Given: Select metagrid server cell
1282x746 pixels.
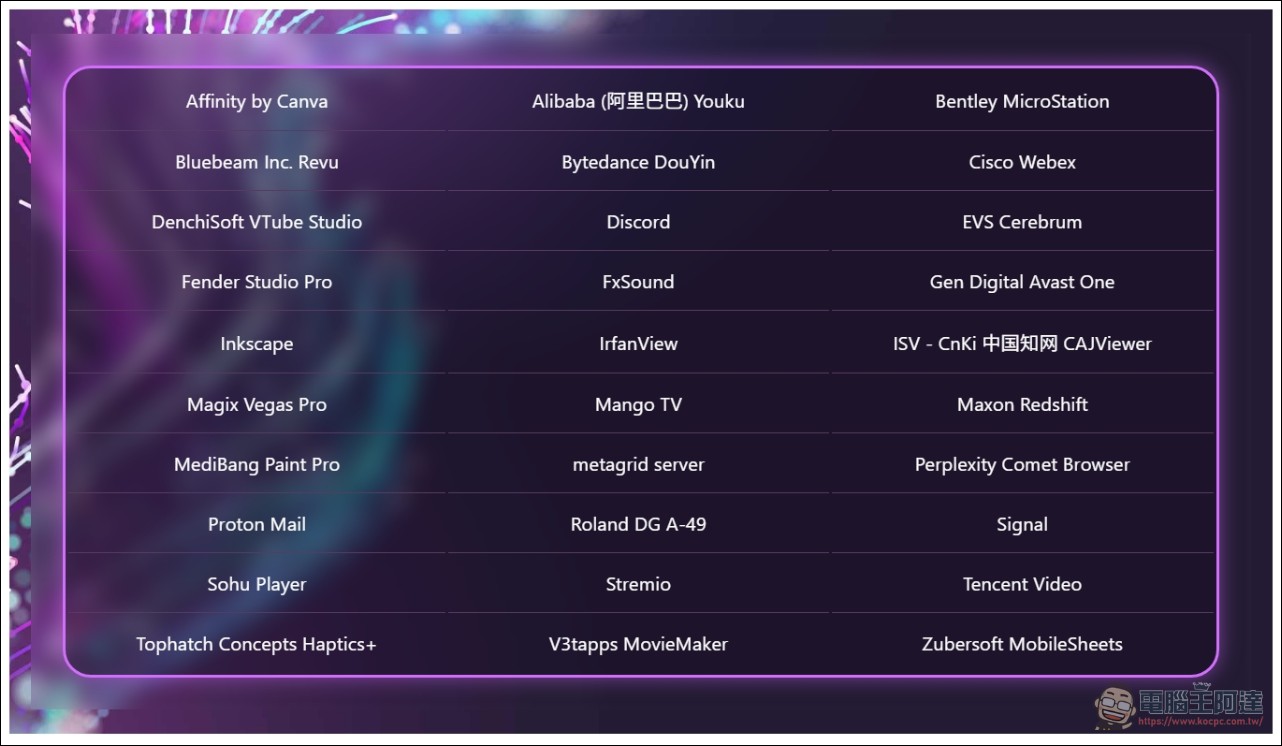Looking at the screenshot, I should pos(638,464).
